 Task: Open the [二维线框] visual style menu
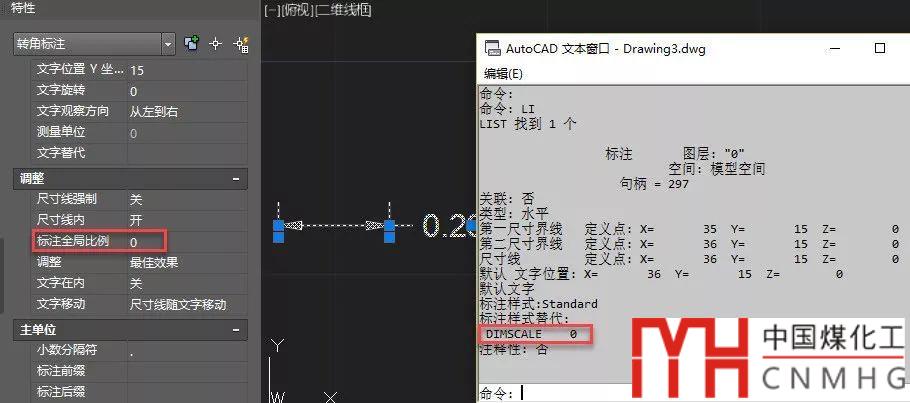342,10
